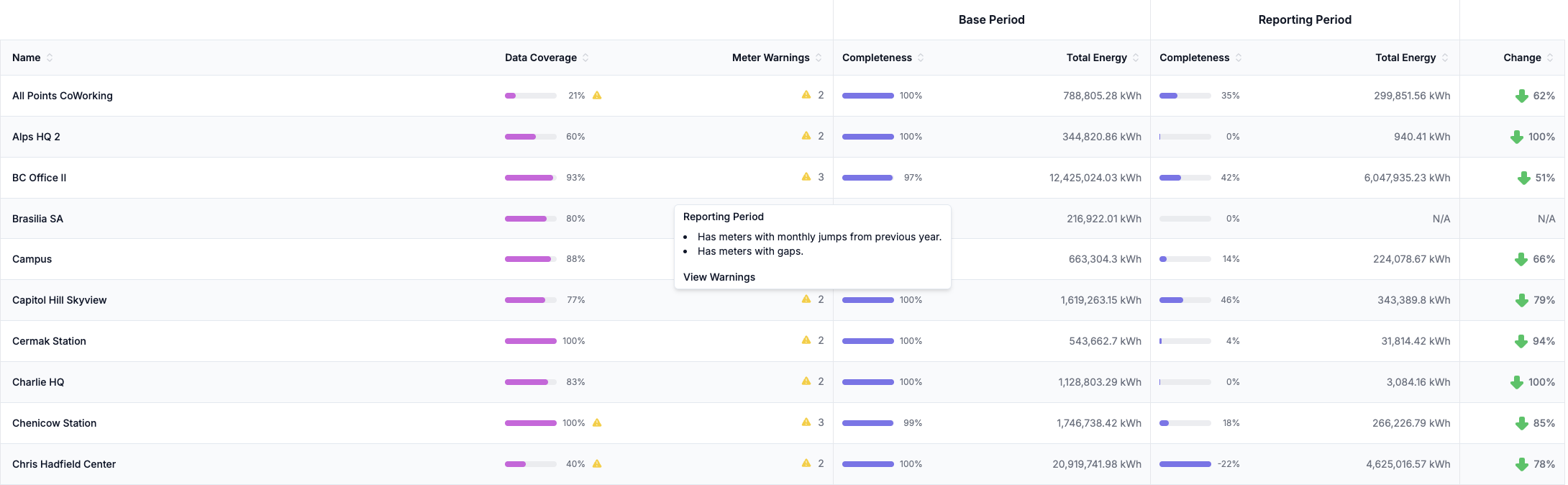Click the Chris Hadfield Center coverage warning triangle
The image size is (1568, 485).
(597, 463)
